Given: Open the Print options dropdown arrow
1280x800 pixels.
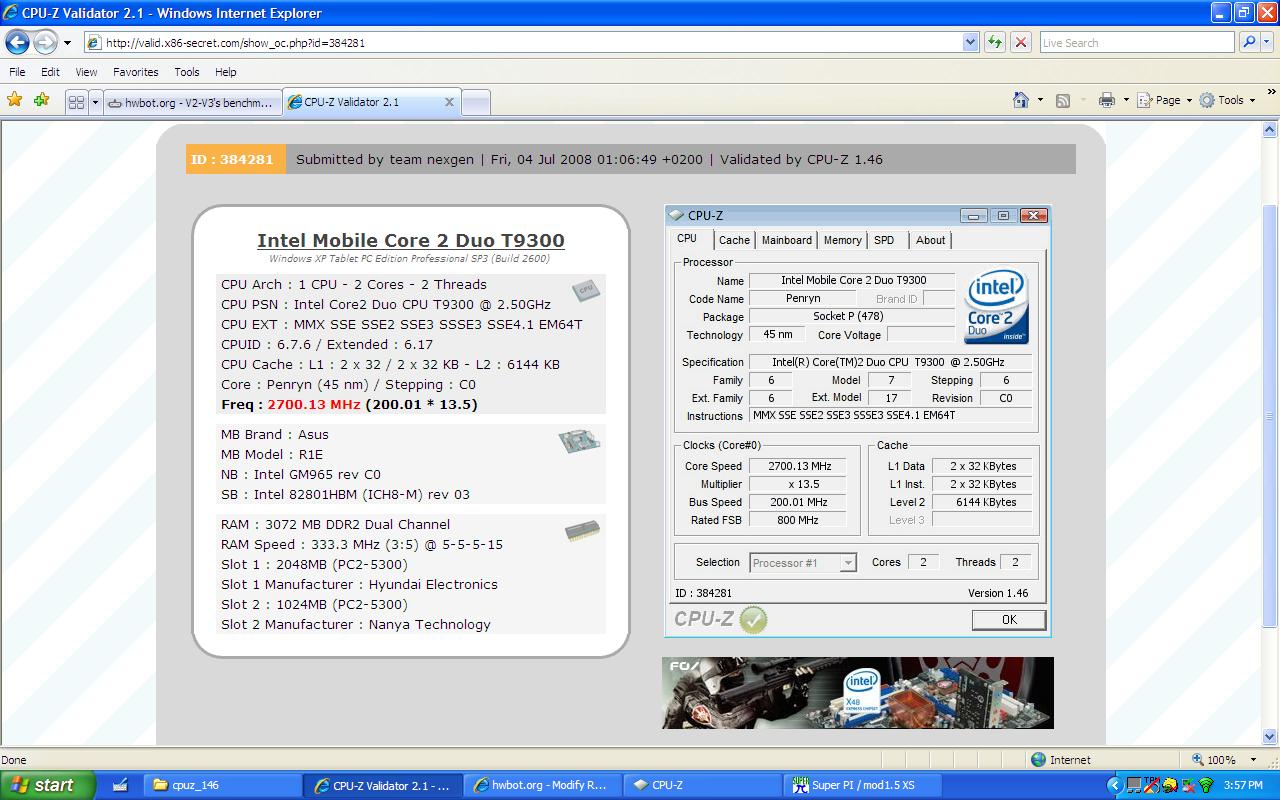Looking at the screenshot, I should (x=1125, y=100).
